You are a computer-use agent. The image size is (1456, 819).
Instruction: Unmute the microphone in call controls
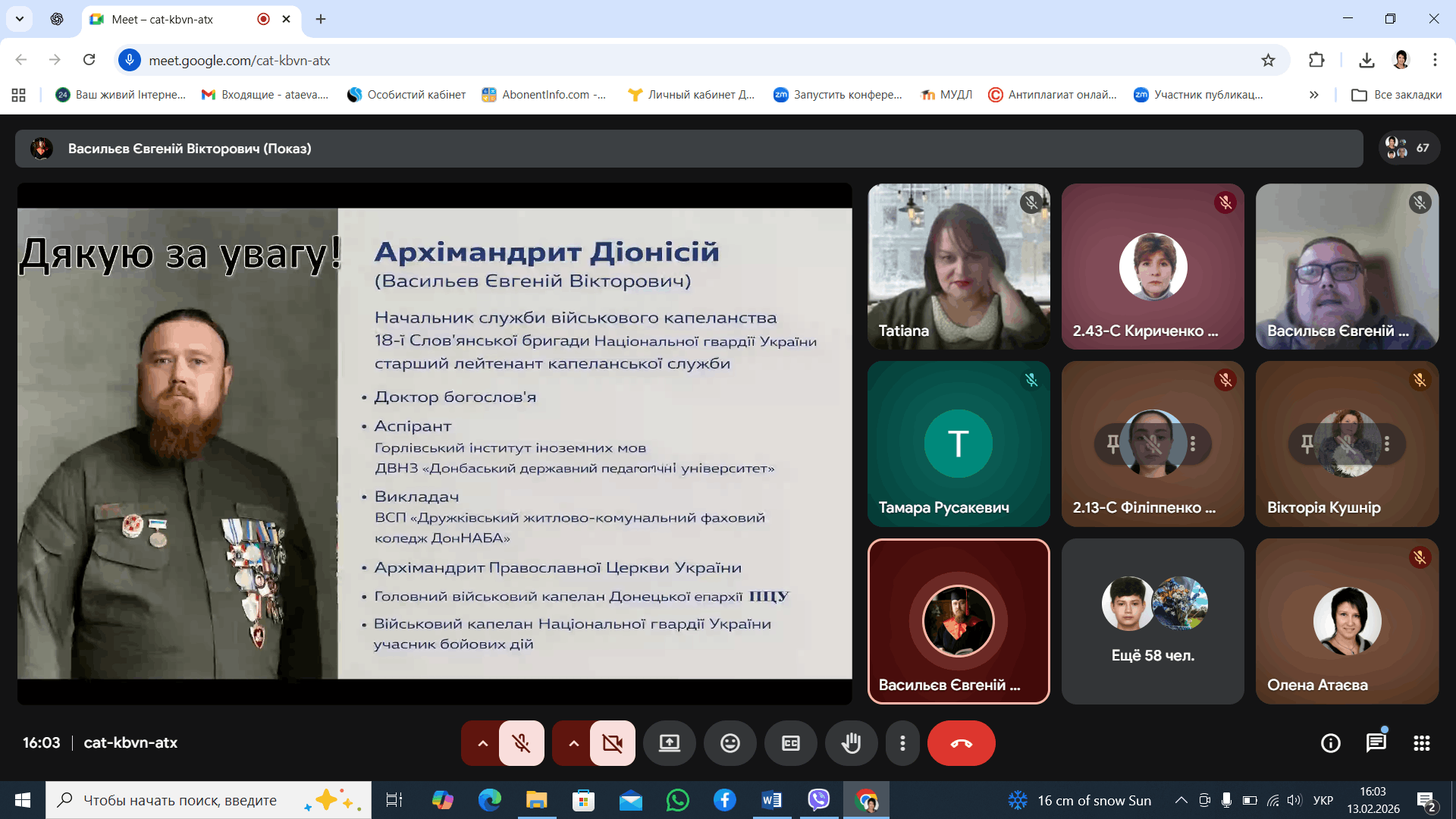click(521, 743)
